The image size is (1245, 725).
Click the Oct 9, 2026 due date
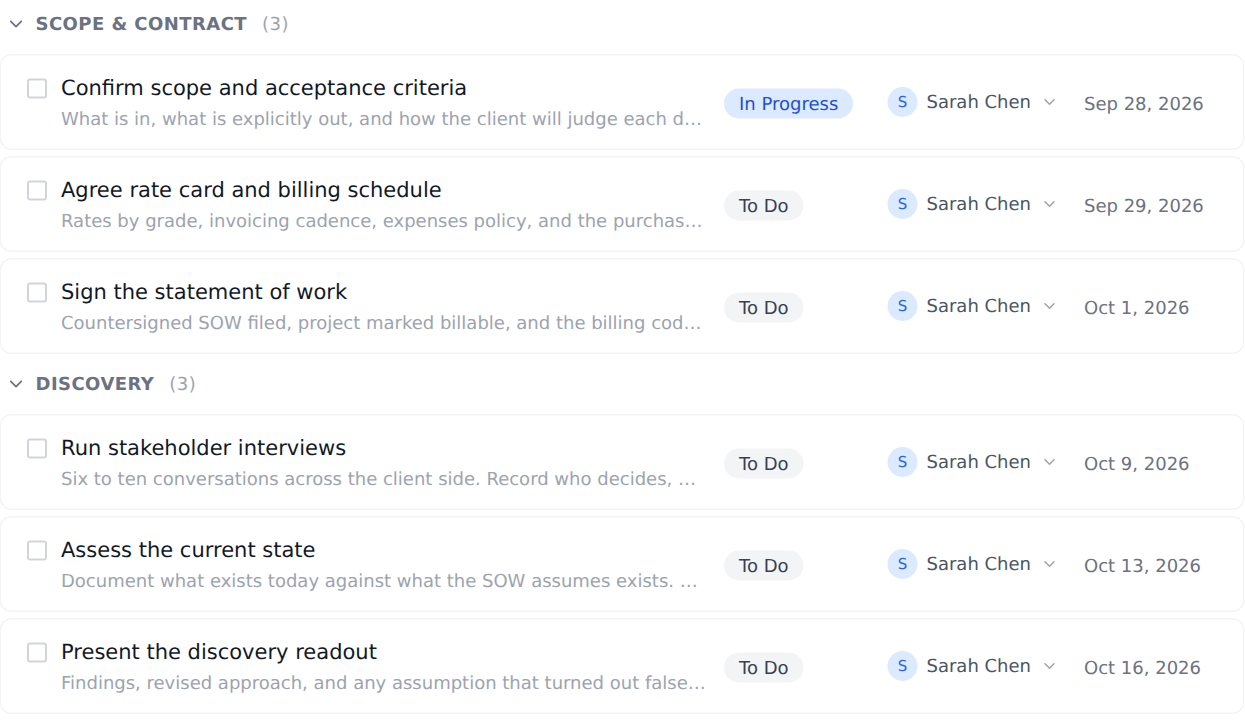[x=1136, y=464]
